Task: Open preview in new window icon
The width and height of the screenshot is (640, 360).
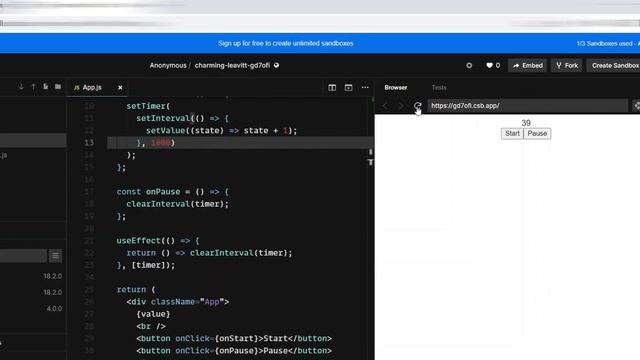Action: click(x=636, y=106)
